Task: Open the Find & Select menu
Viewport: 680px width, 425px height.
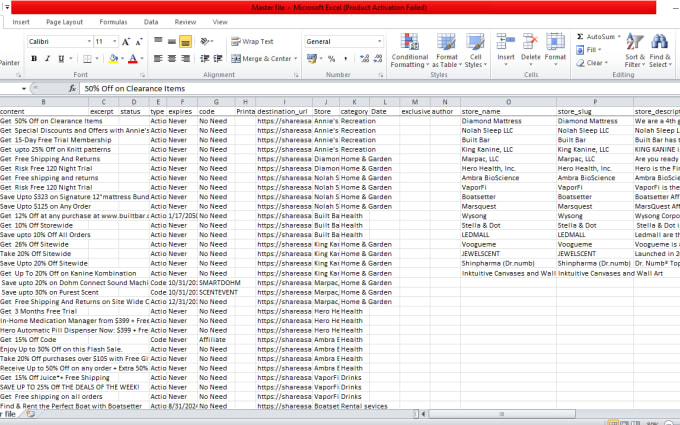Action: point(660,50)
